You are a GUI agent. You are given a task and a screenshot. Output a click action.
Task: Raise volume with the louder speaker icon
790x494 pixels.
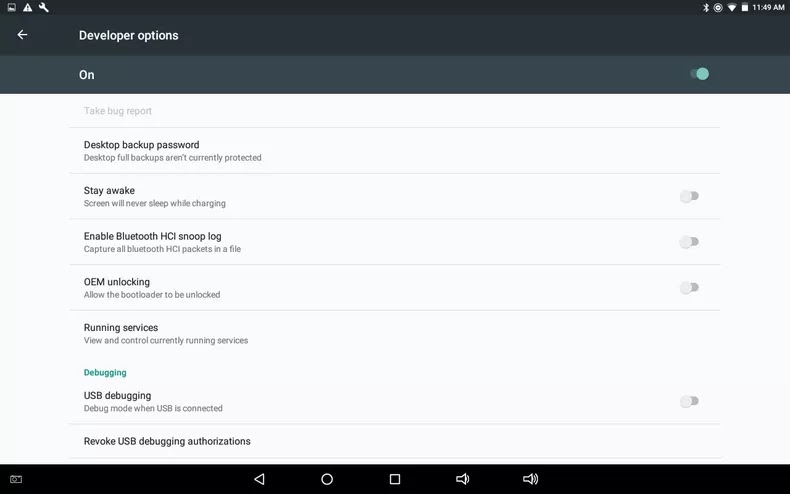(531, 479)
